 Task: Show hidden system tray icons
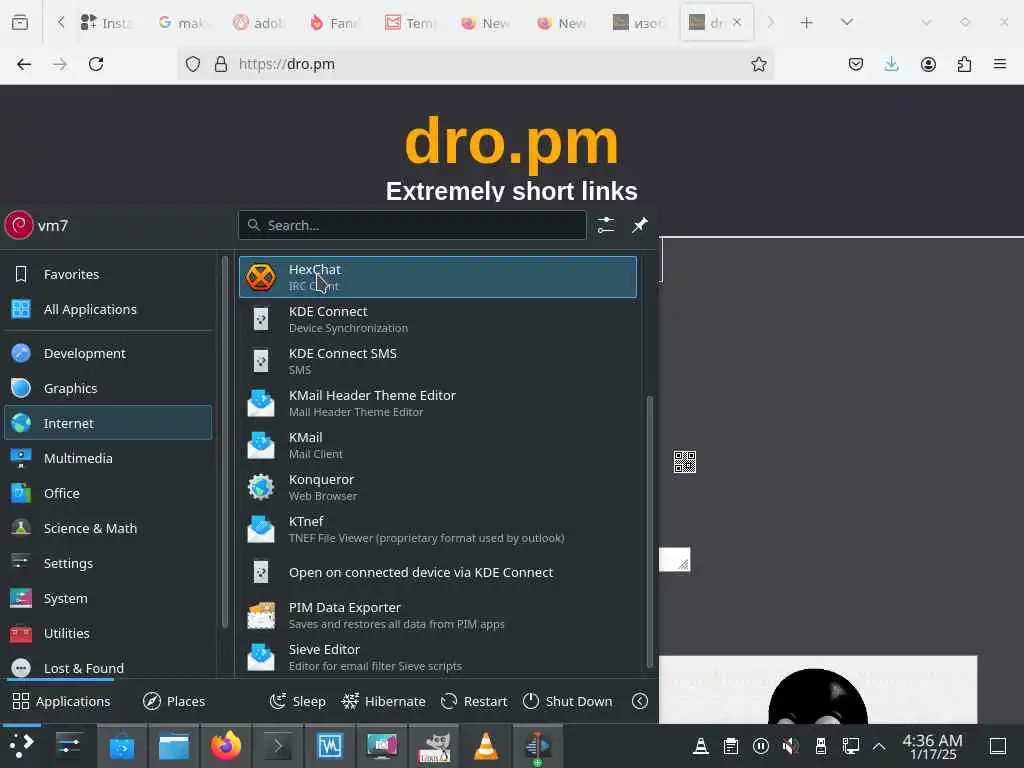pyautogui.click(x=879, y=746)
